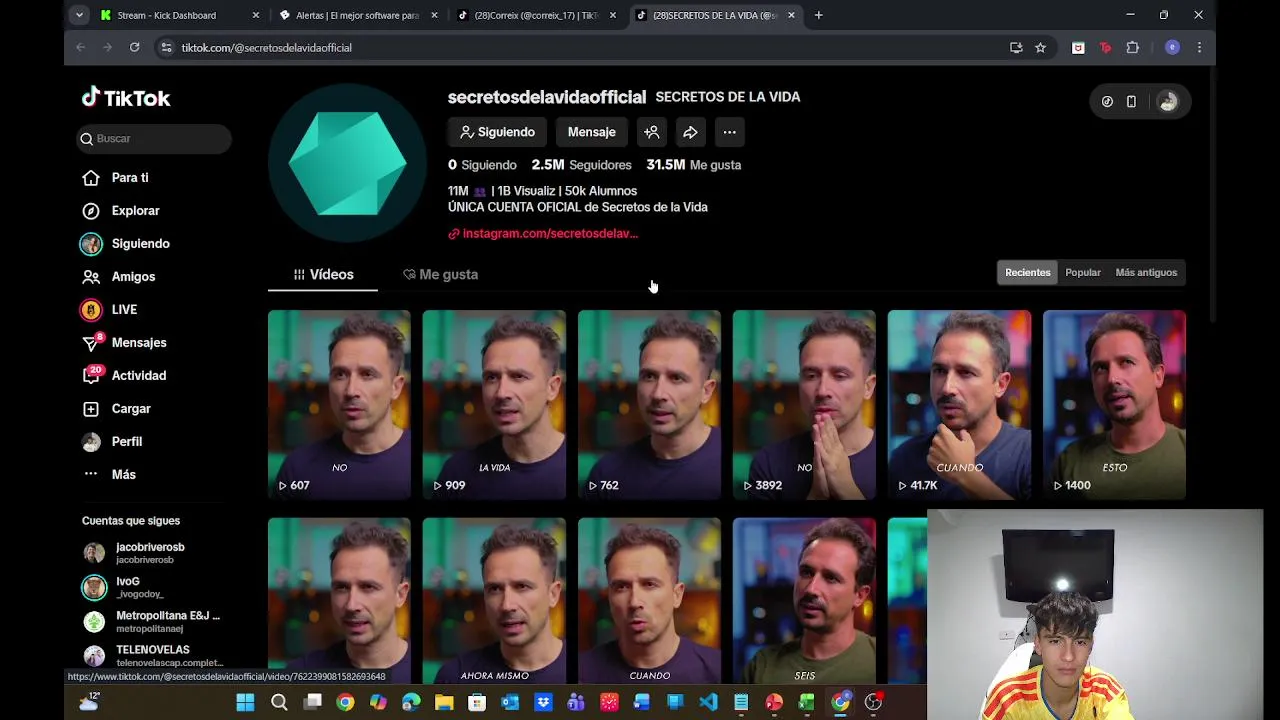Click the share arrow icon

tap(690, 132)
